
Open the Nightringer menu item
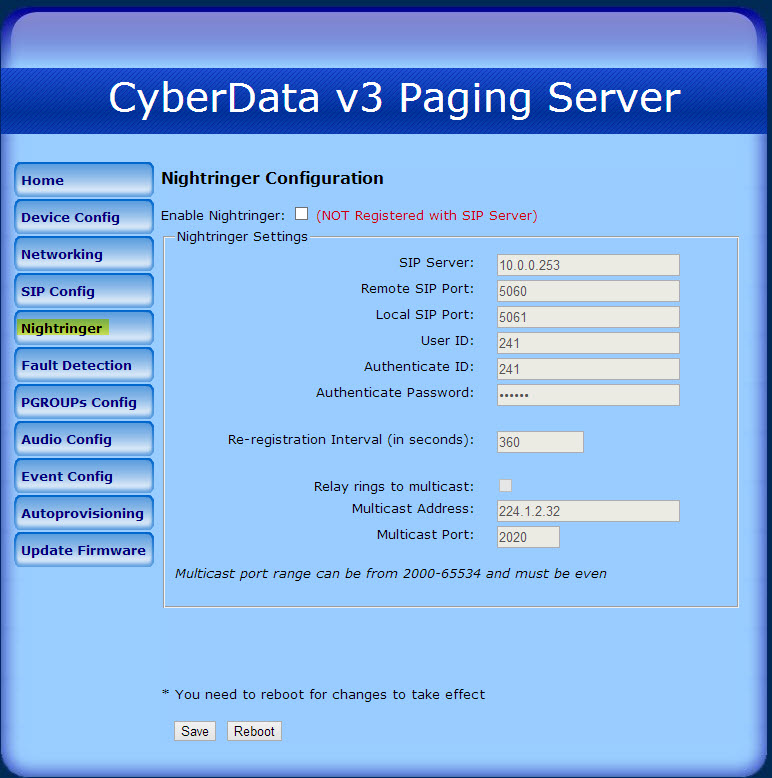pyautogui.click(x=84, y=328)
